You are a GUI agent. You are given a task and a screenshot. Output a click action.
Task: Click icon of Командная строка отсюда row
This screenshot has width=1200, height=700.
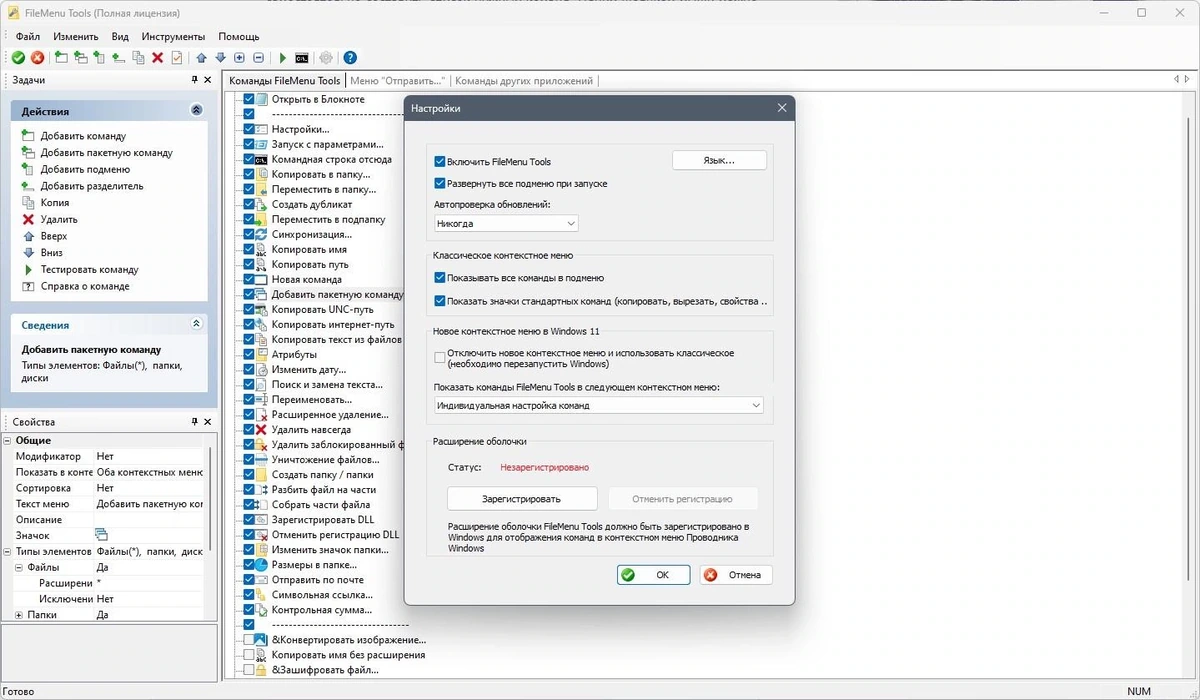coord(261,159)
